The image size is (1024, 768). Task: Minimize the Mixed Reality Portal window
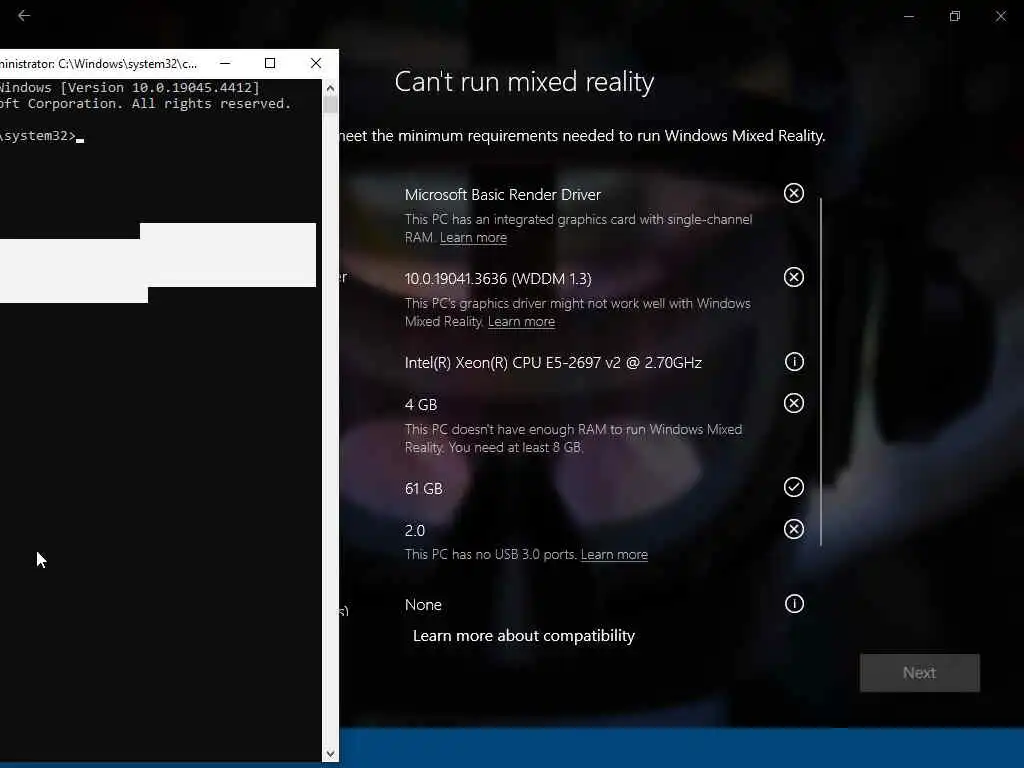click(908, 16)
